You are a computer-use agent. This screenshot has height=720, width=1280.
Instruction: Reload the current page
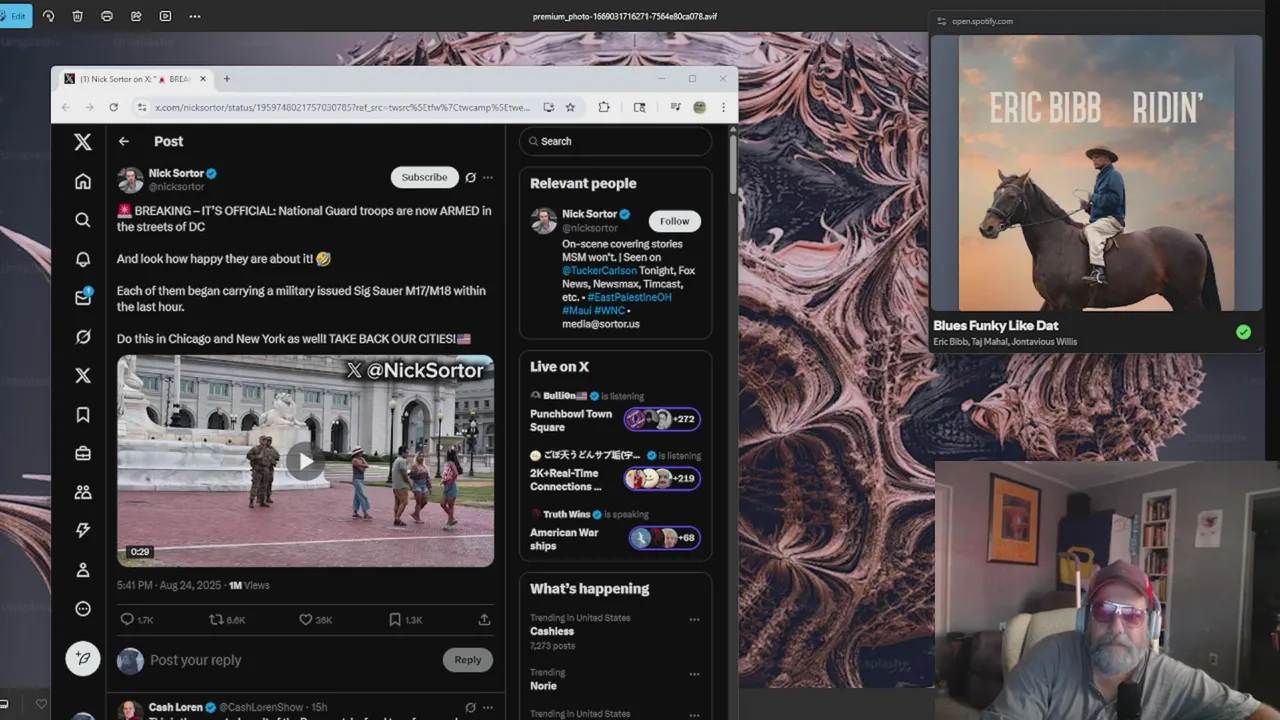click(113, 107)
